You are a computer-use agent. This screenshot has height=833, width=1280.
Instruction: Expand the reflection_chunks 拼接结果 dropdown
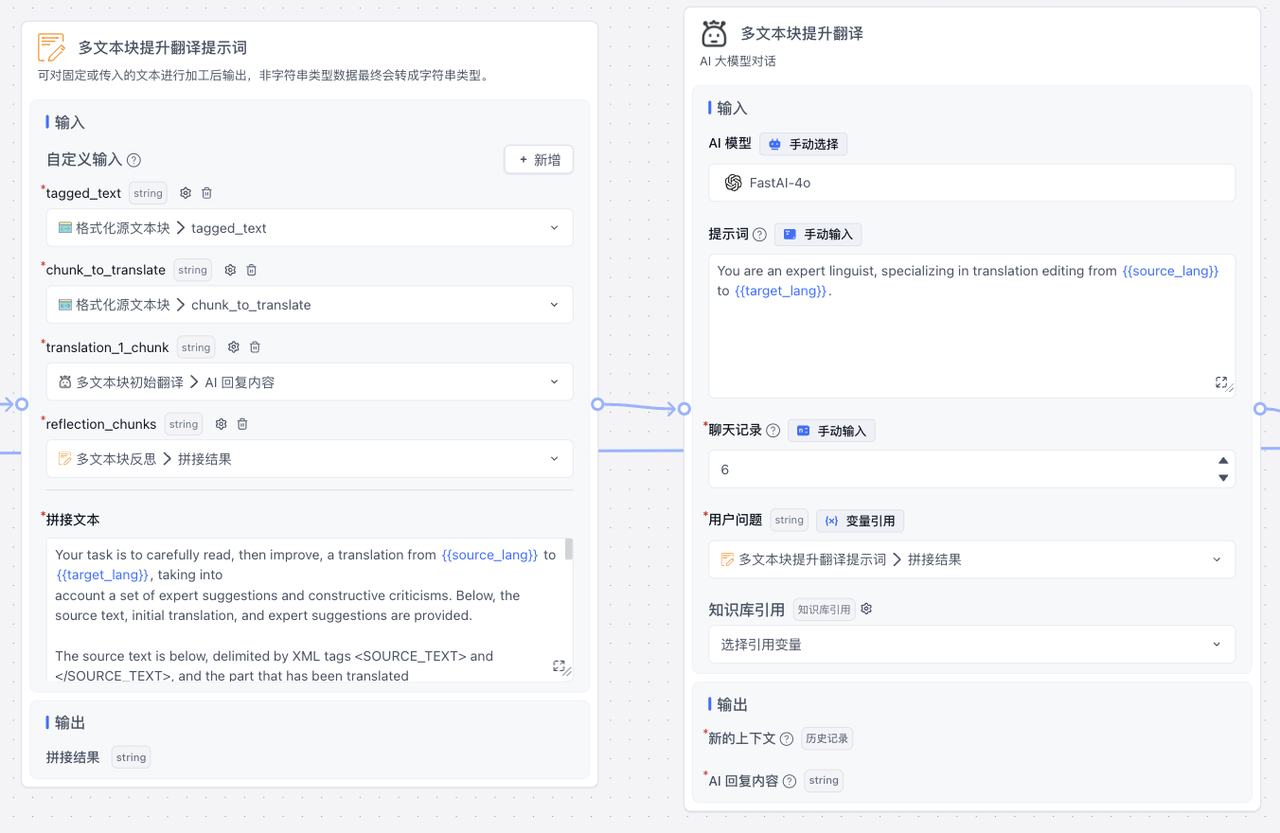pos(309,459)
